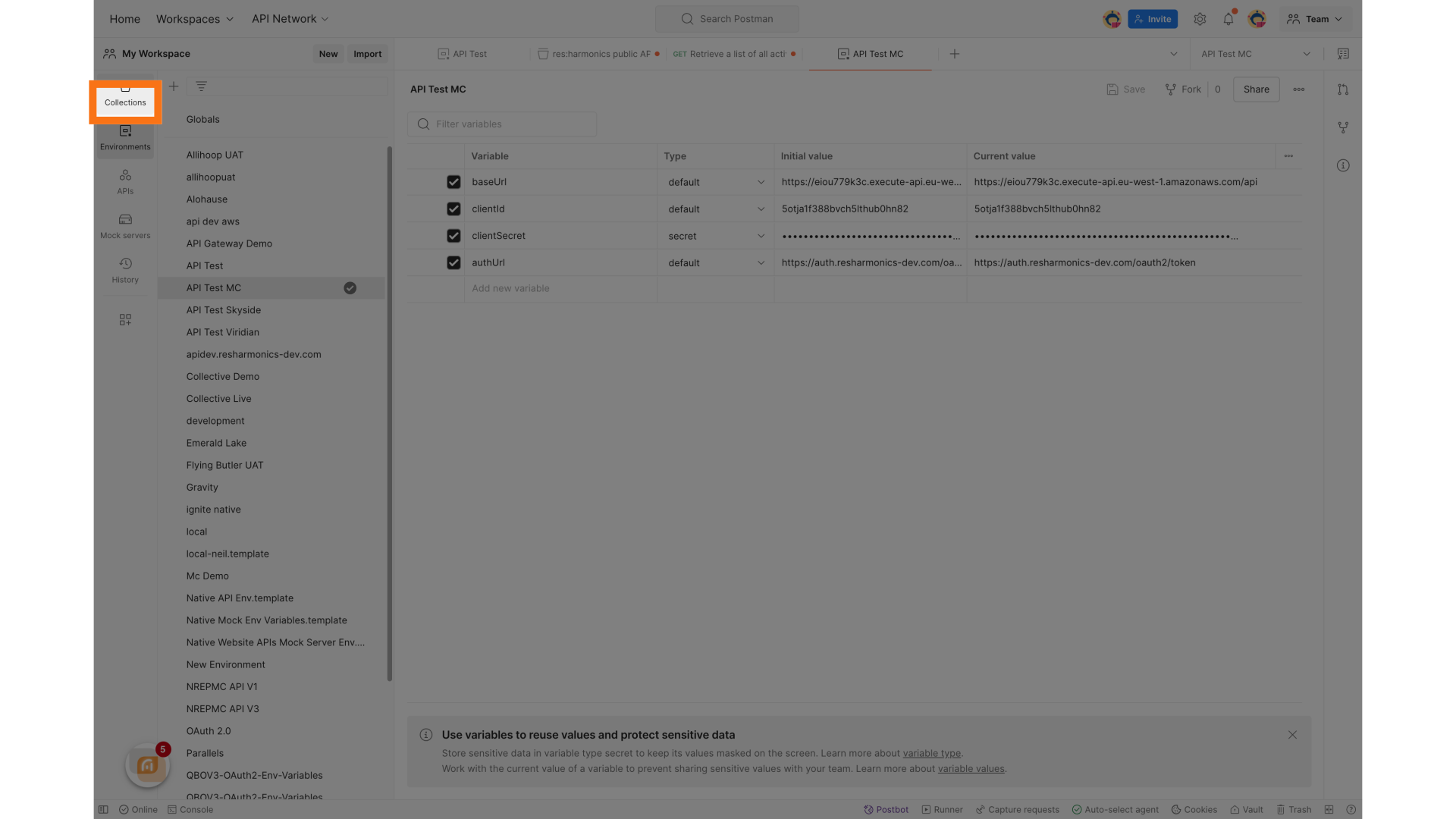Select Globals in environments list
Screen dimensions: 1456x819
(x=202, y=120)
